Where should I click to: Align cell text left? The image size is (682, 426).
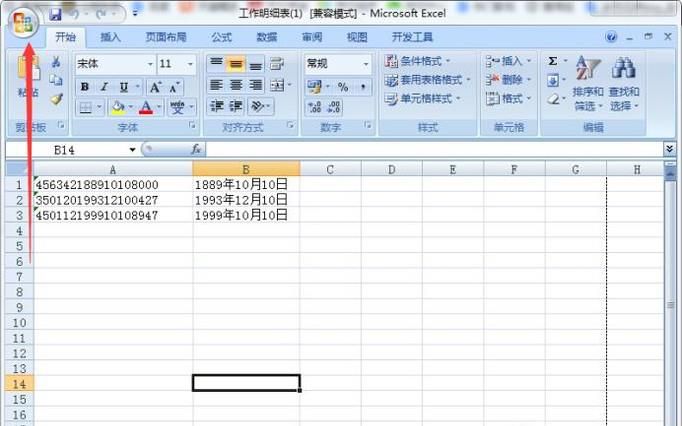tap(216, 85)
